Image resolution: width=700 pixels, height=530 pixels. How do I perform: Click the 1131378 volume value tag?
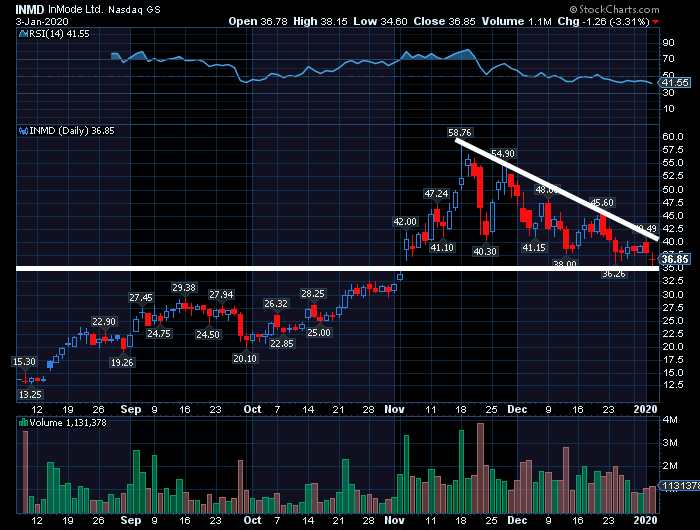click(679, 486)
